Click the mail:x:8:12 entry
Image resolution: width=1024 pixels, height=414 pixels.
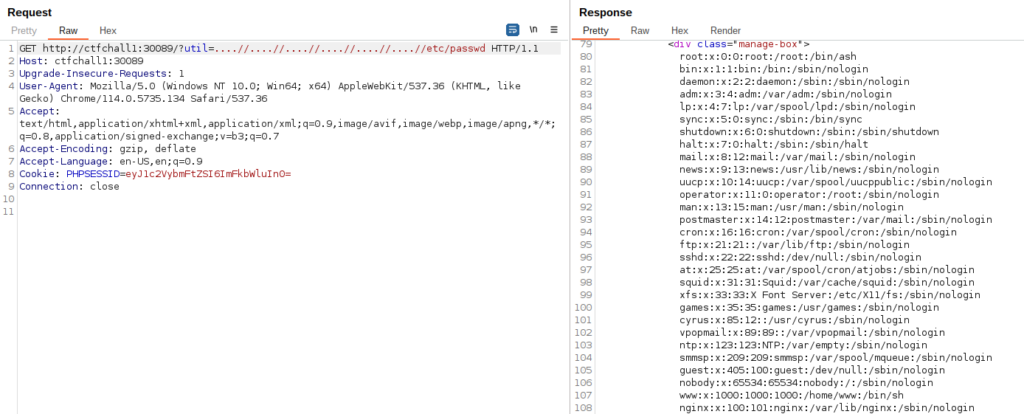[797, 157]
